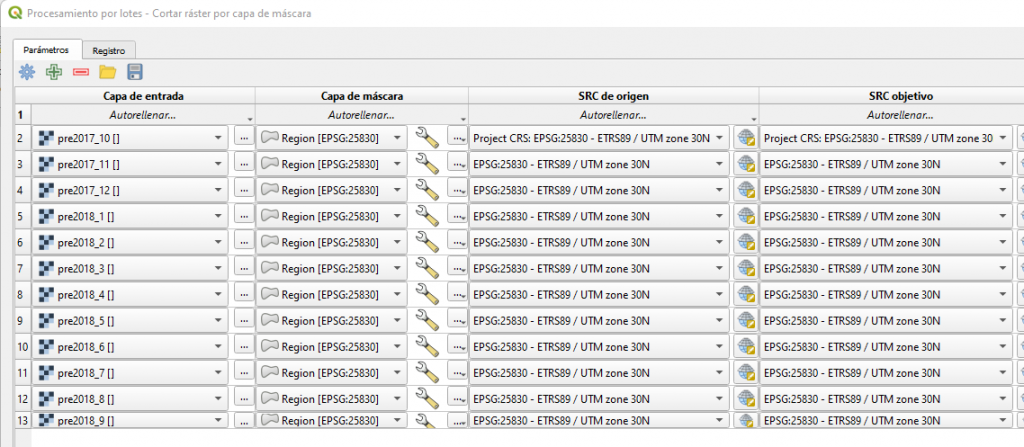Open mask layer dropdown for pre2018_1 row
Image resolution: width=1024 pixels, height=447 pixels.
pyautogui.click(x=397, y=215)
